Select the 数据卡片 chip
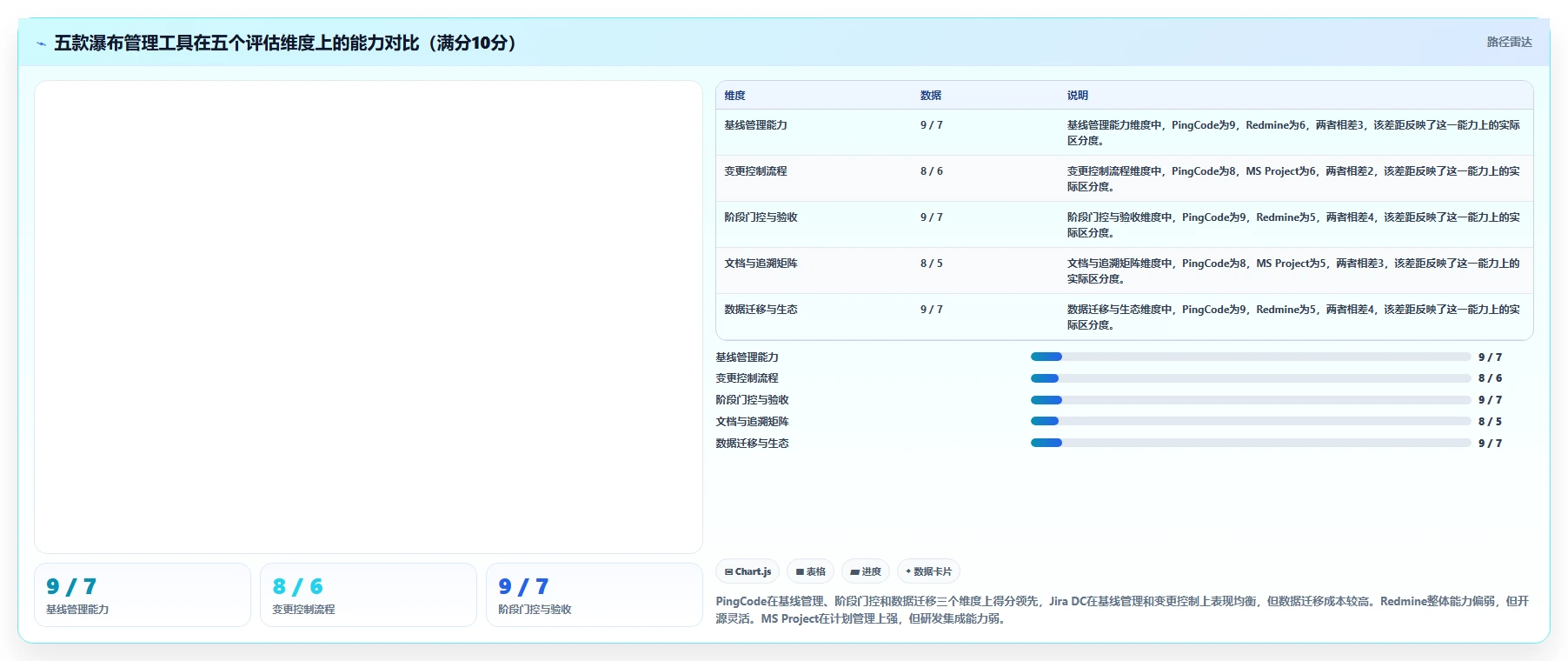 (928, 571)
